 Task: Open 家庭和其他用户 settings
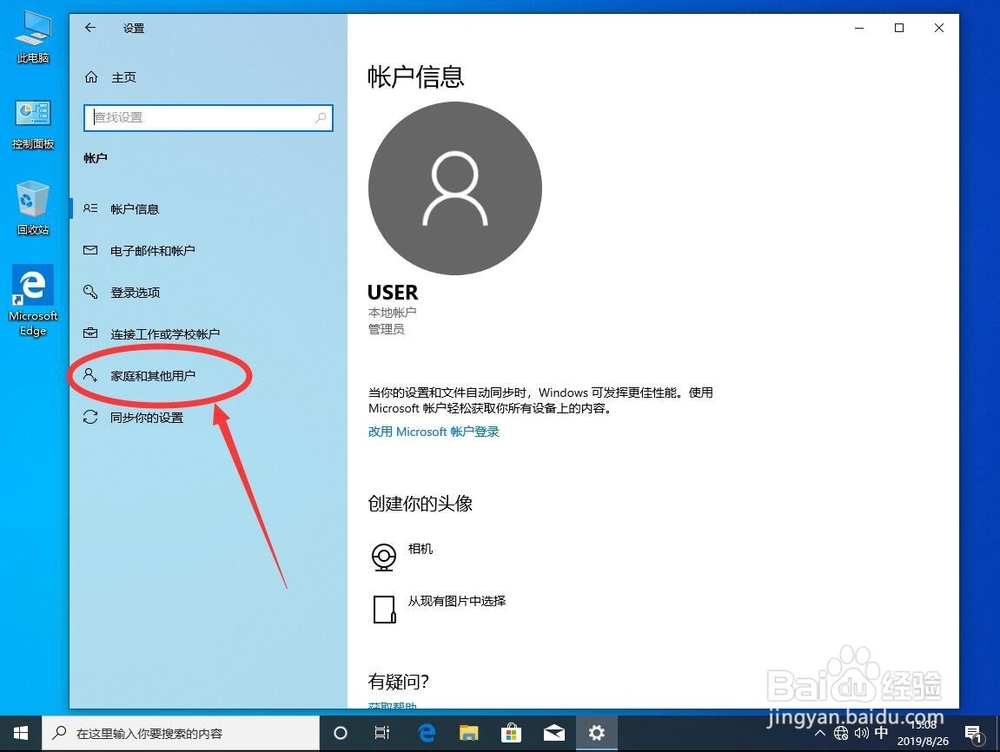point(208,376)
